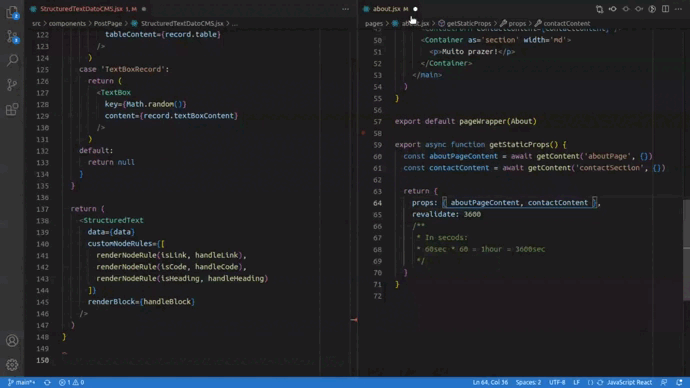Open the JavaScript React language mode selector
The width and height of the screenshot is (690, 388).
coord(629,382)
